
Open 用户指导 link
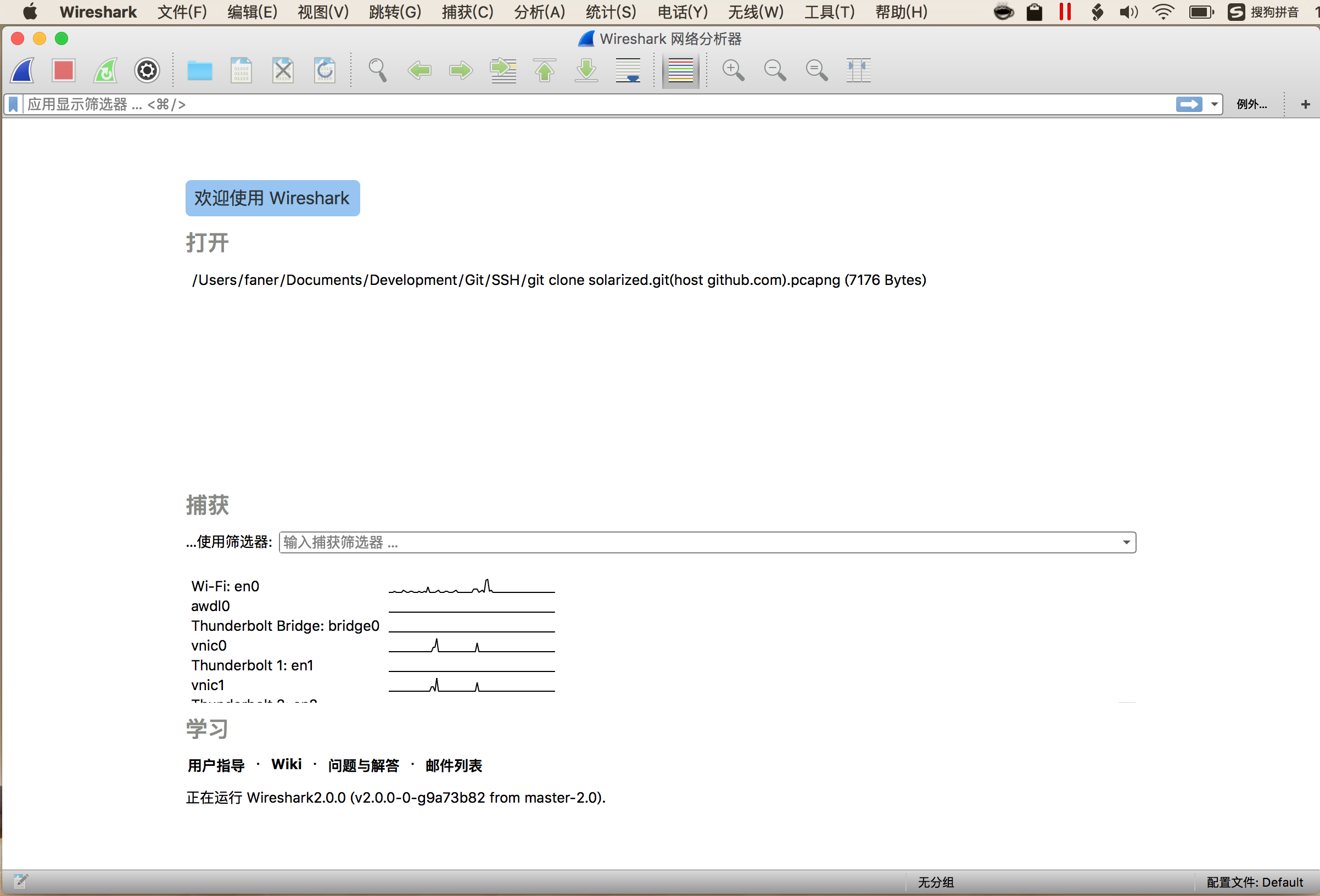pos(216,765)
